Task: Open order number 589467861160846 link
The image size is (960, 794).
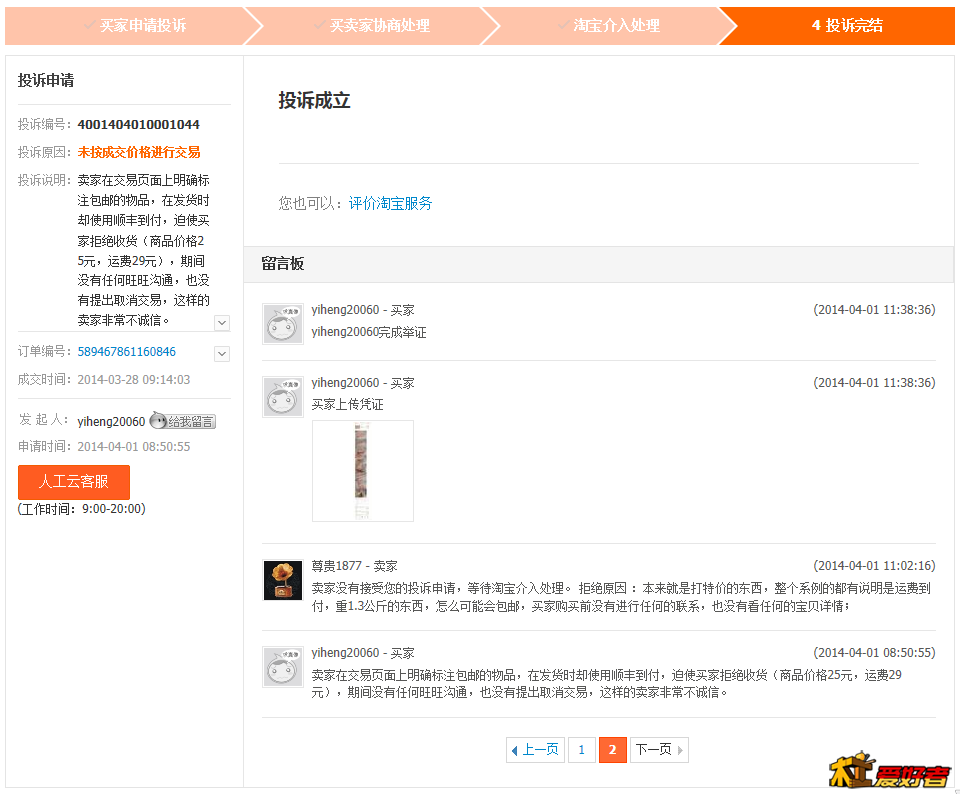Action: [x=127, y=351]
